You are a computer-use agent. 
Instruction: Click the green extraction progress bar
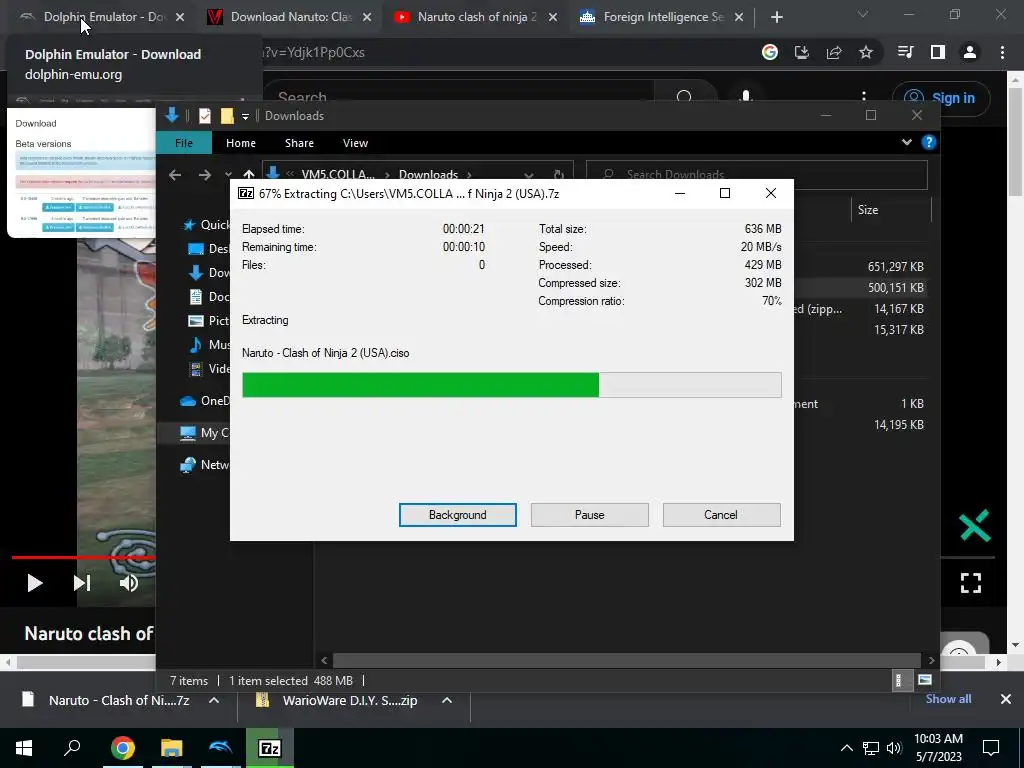511,385
